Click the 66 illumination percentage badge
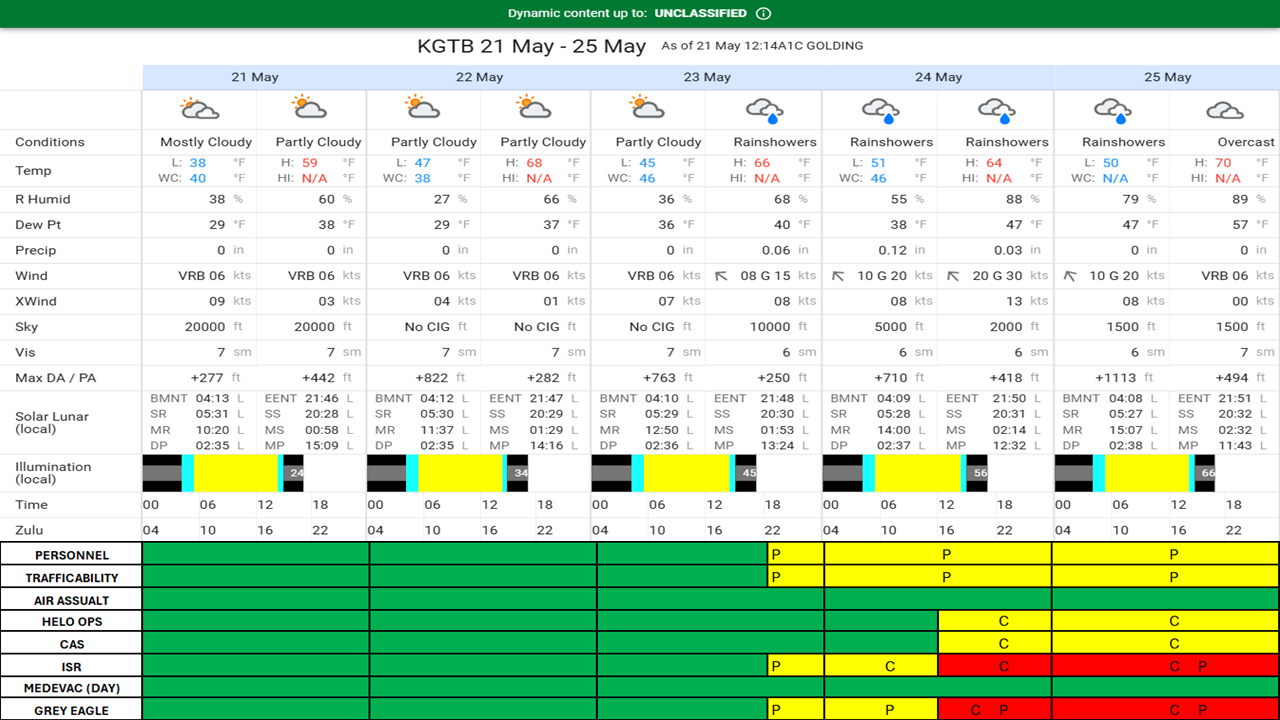The width and height of the screenshot is (1280, 720). pos(1207,473)
